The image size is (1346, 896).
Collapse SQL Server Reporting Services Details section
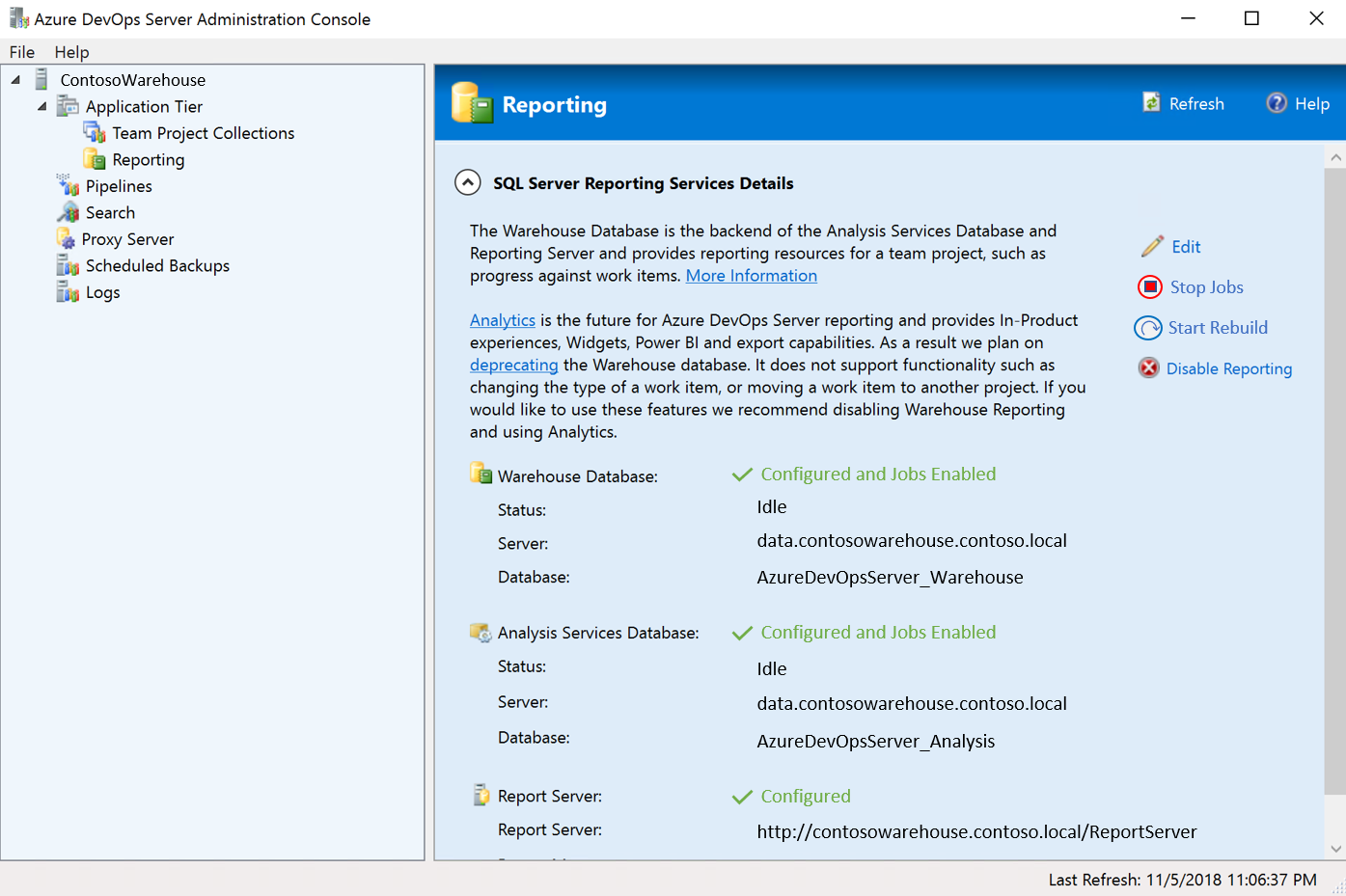pyautogui.click(x=468, y=182)
